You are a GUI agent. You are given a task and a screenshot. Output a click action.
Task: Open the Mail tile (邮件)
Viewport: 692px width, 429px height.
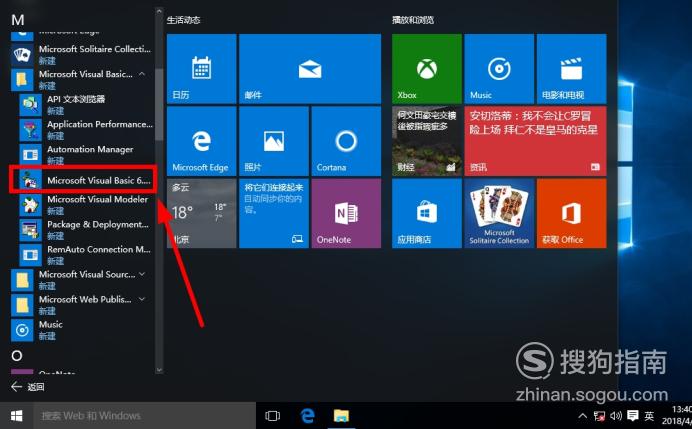pyautogui.click(x=310, y=69)
